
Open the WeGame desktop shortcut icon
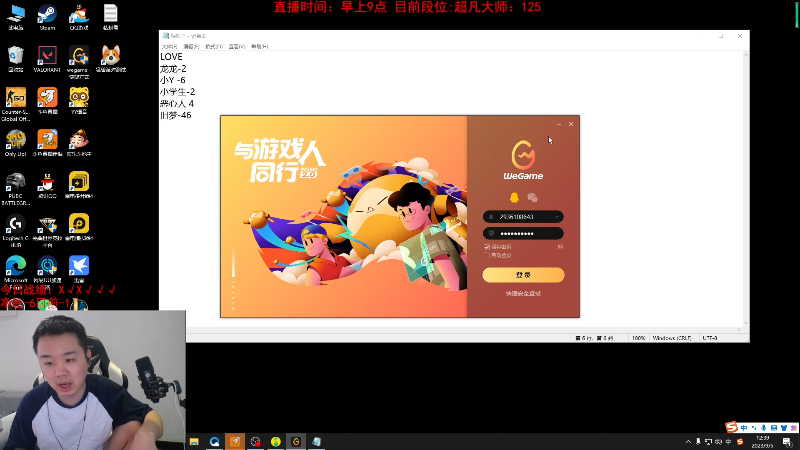[79, 61]
